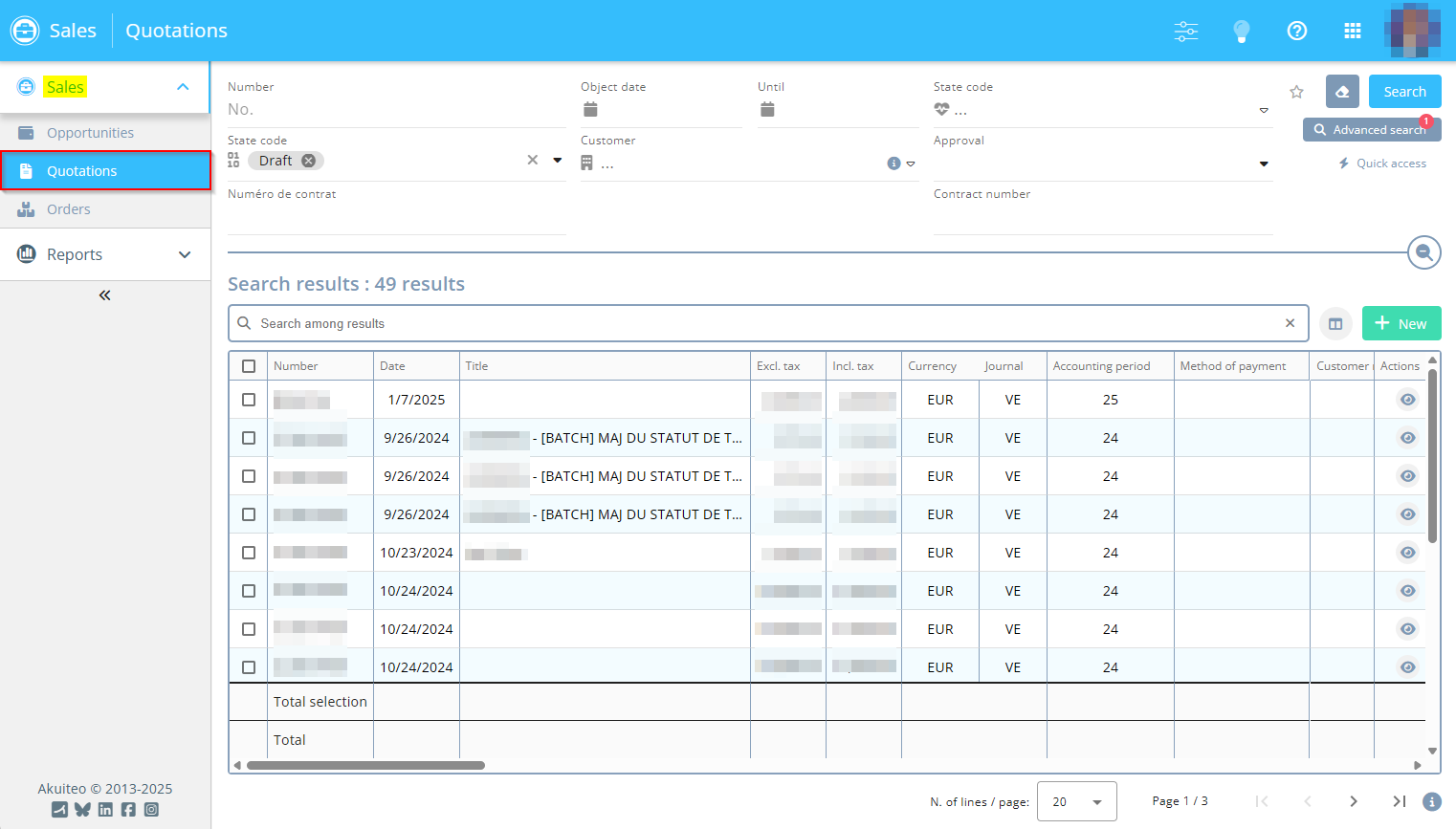This screenshot has height=829, width=1456.
Task: Click the eraser clear filters button
Action: click(1341, 92)
